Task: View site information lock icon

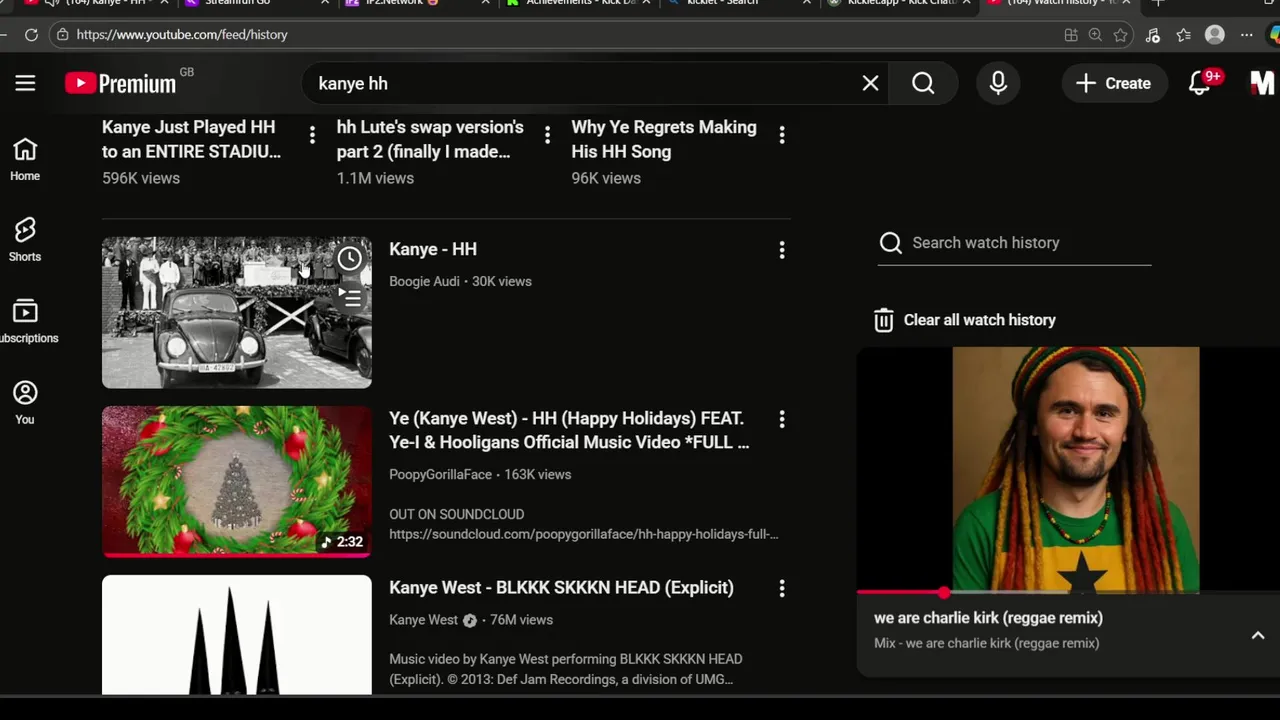Action: (62, 35)
